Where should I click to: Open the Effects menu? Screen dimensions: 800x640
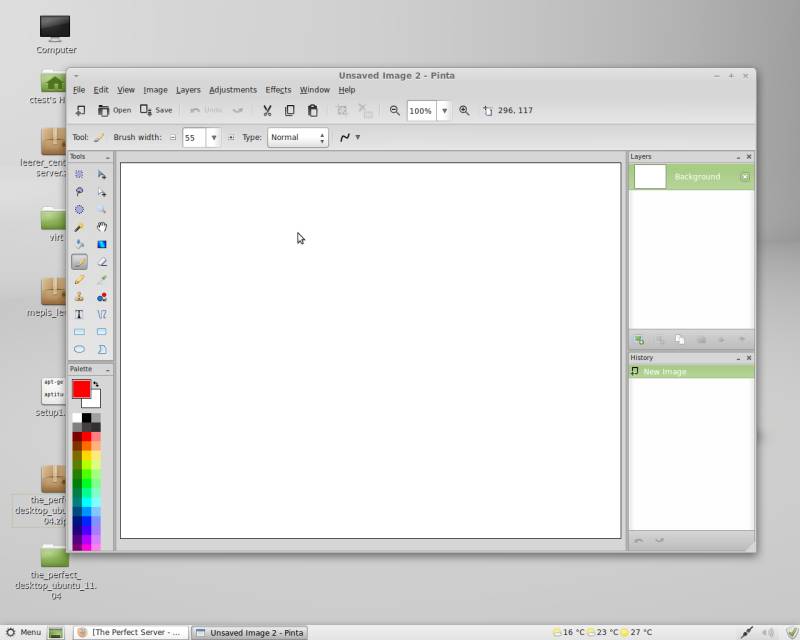pos(278,90)
